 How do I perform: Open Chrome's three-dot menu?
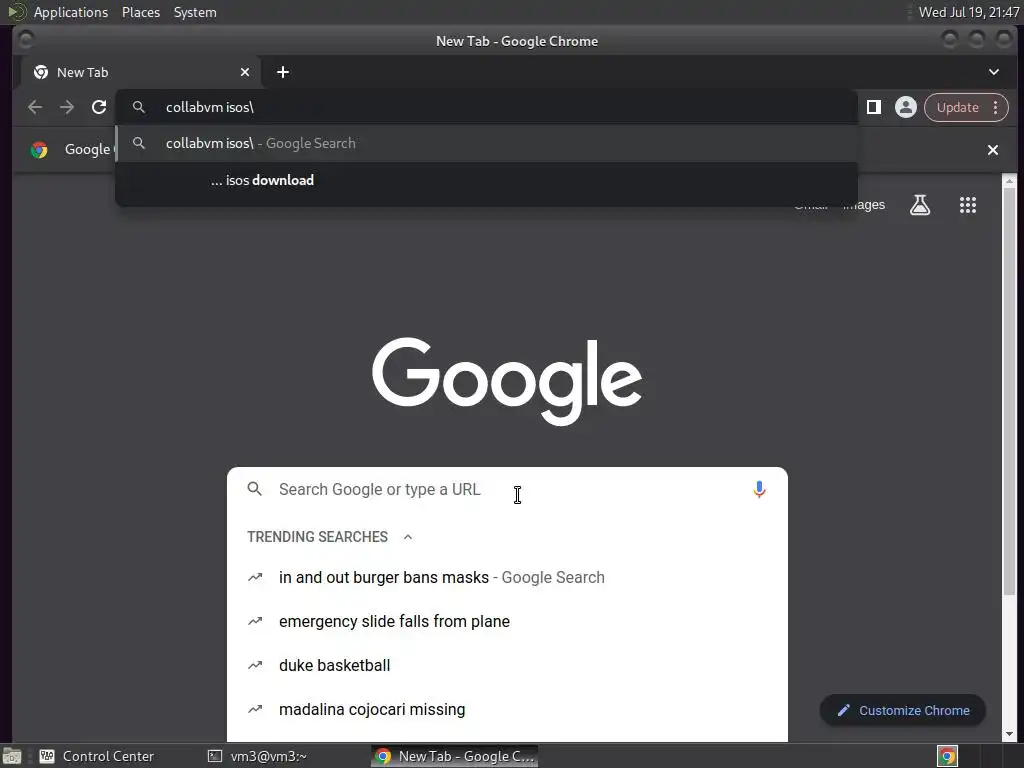coord(995,107)
